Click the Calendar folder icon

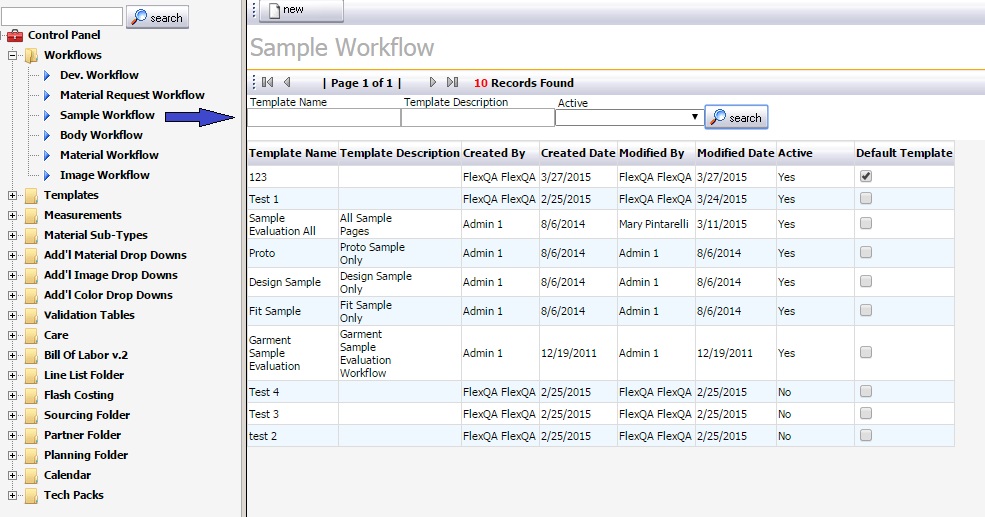tap(31, 476)
